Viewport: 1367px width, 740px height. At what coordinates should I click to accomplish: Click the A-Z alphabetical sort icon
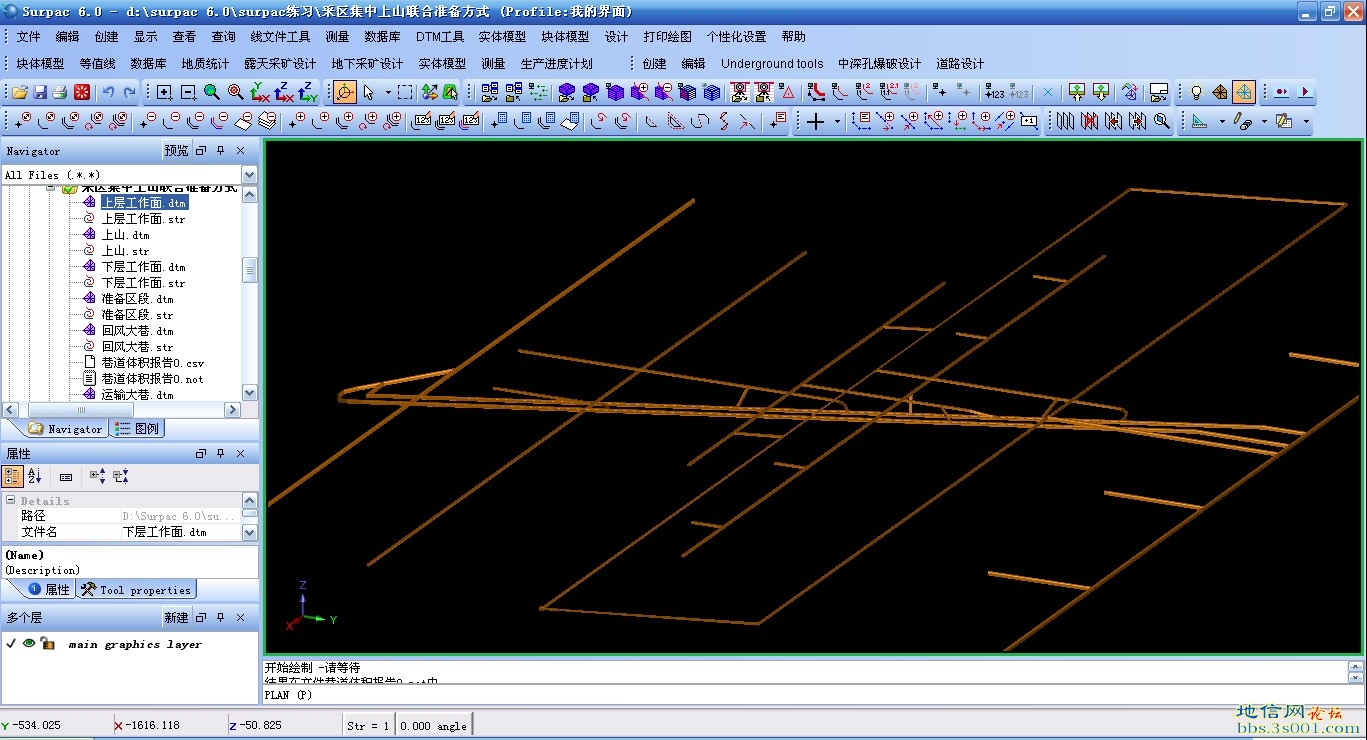[x=35, y=476]
